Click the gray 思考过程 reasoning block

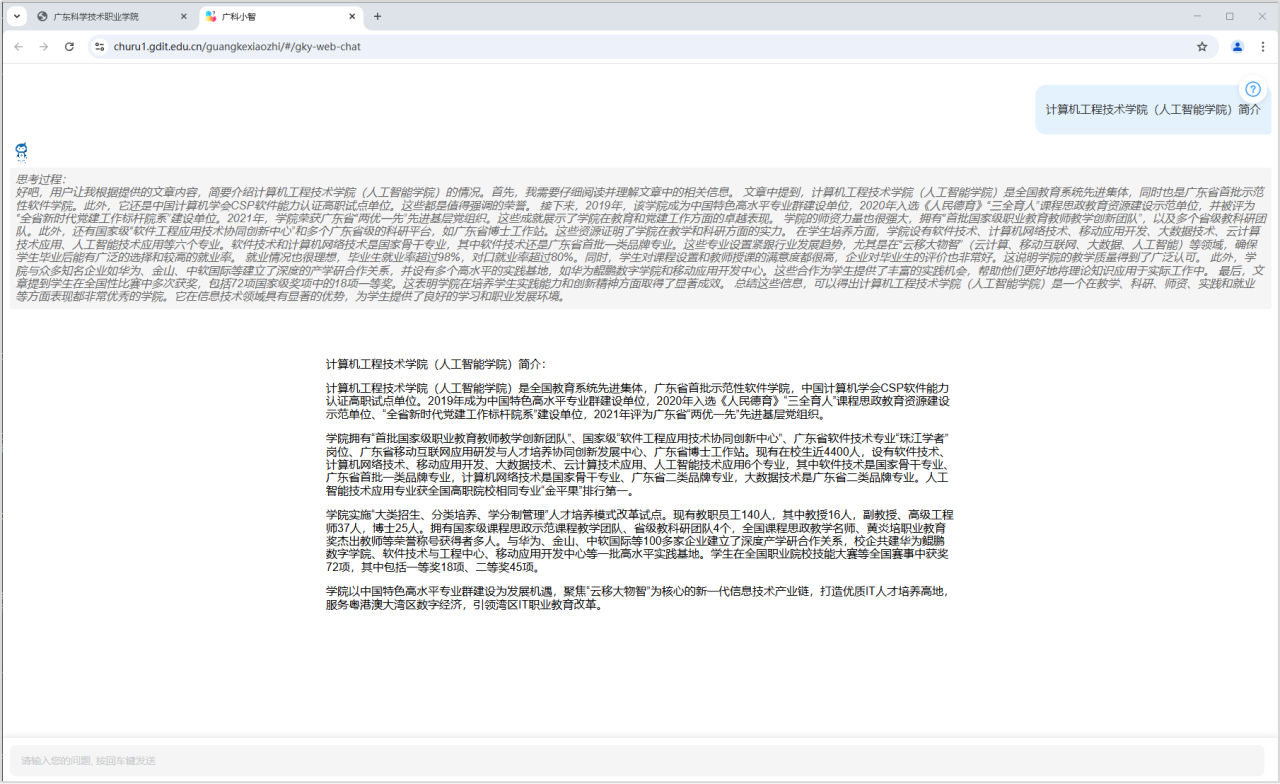pyautogui.click(x=640, y=238)
